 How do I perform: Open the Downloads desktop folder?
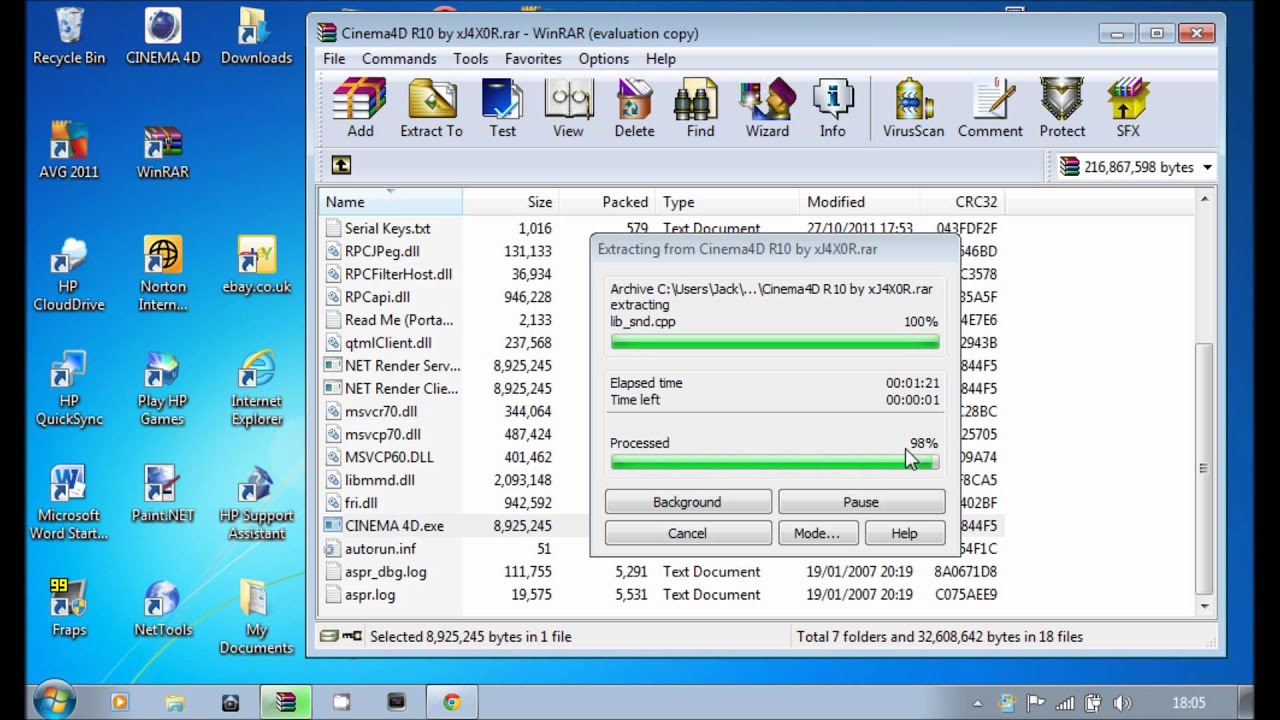[256, 37]
